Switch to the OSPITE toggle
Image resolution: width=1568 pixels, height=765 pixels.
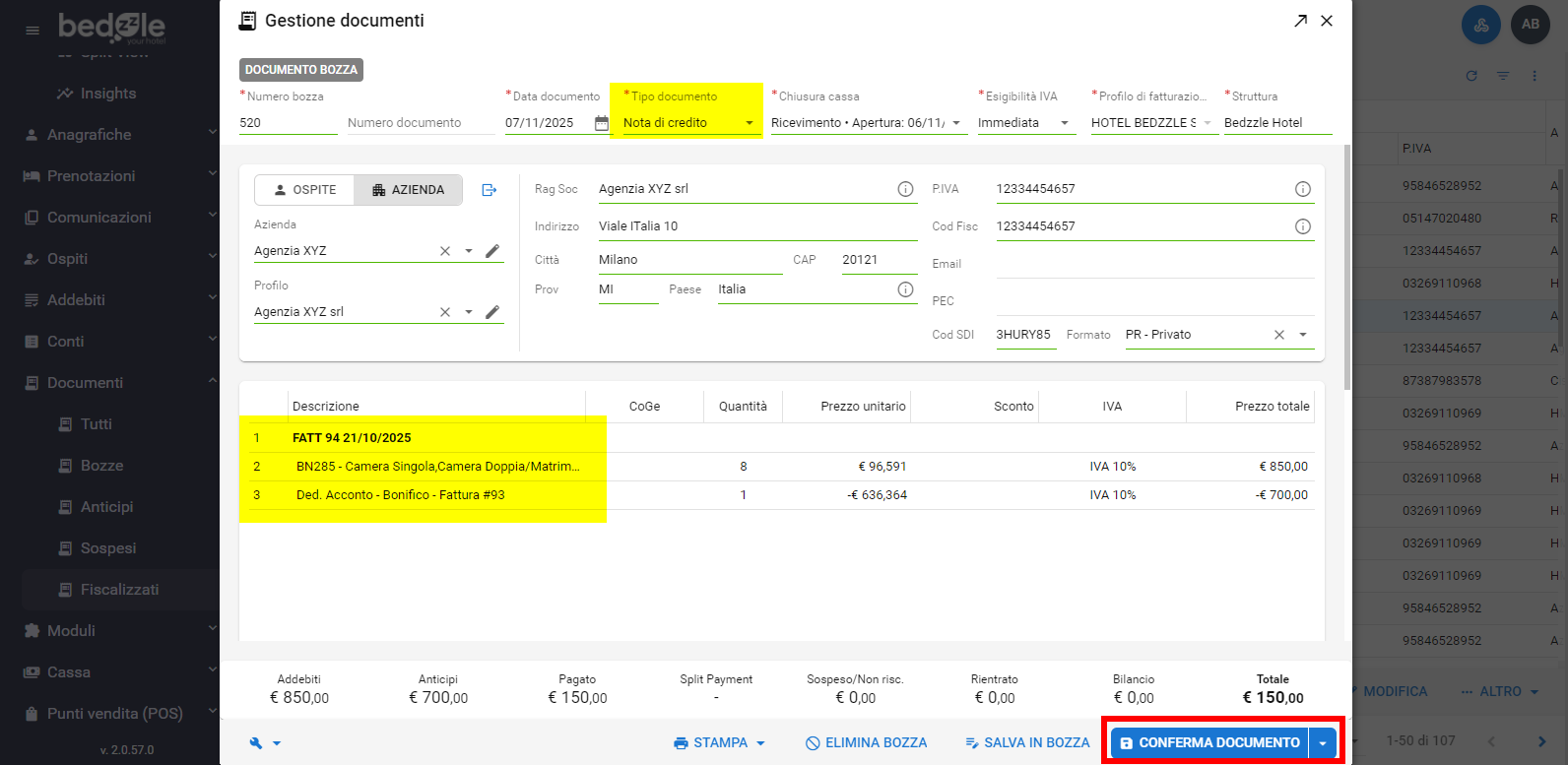click(x=304, y=190)
